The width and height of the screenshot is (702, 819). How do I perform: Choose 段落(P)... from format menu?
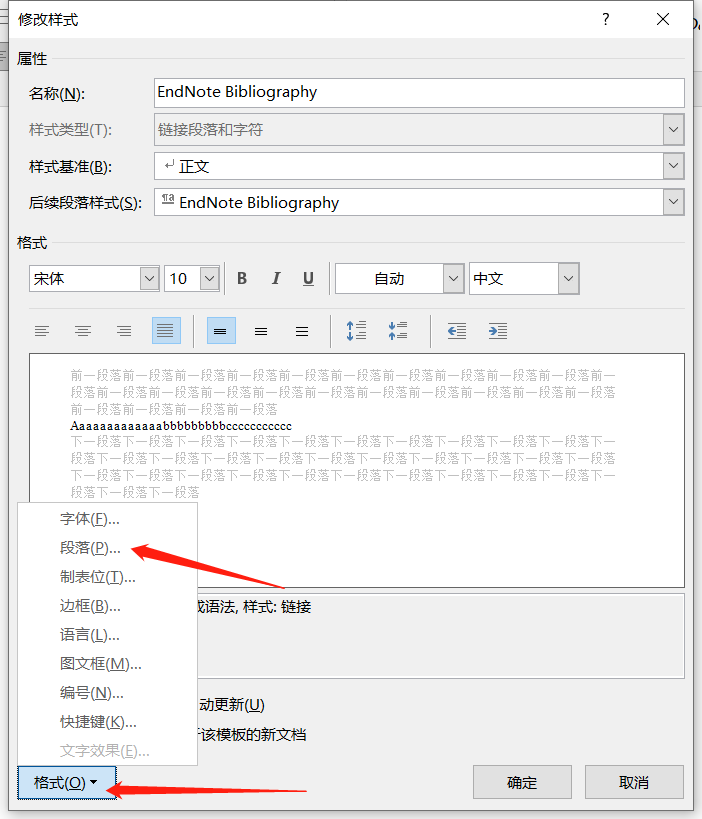(x=90, y=548)
